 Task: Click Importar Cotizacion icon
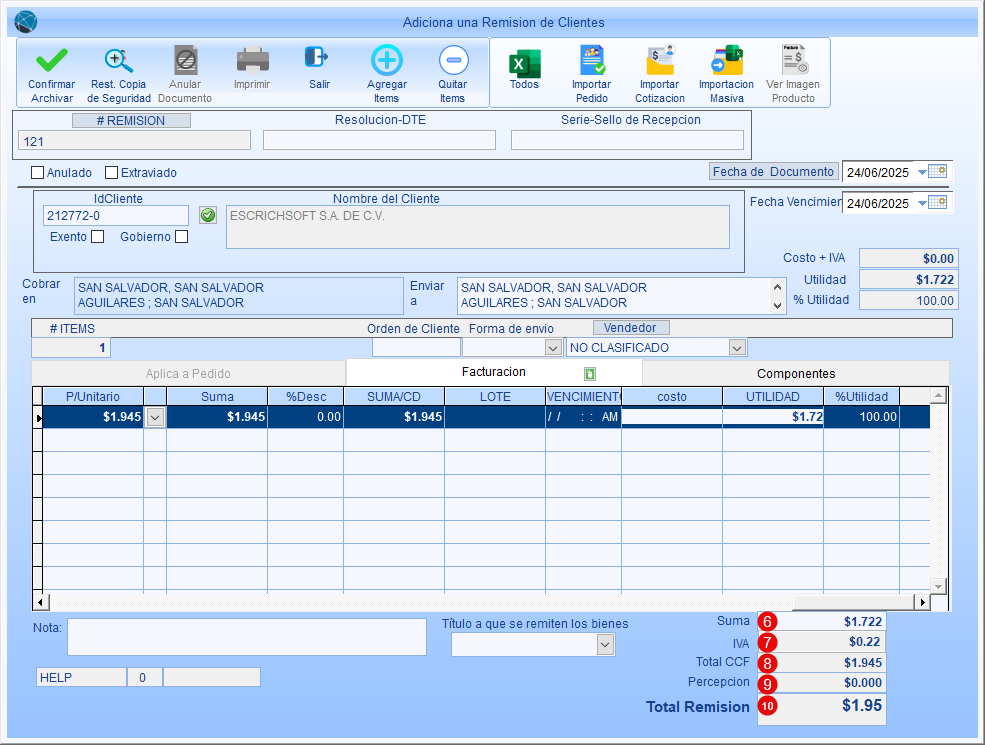pyautogui.click(x=659, y=62)
